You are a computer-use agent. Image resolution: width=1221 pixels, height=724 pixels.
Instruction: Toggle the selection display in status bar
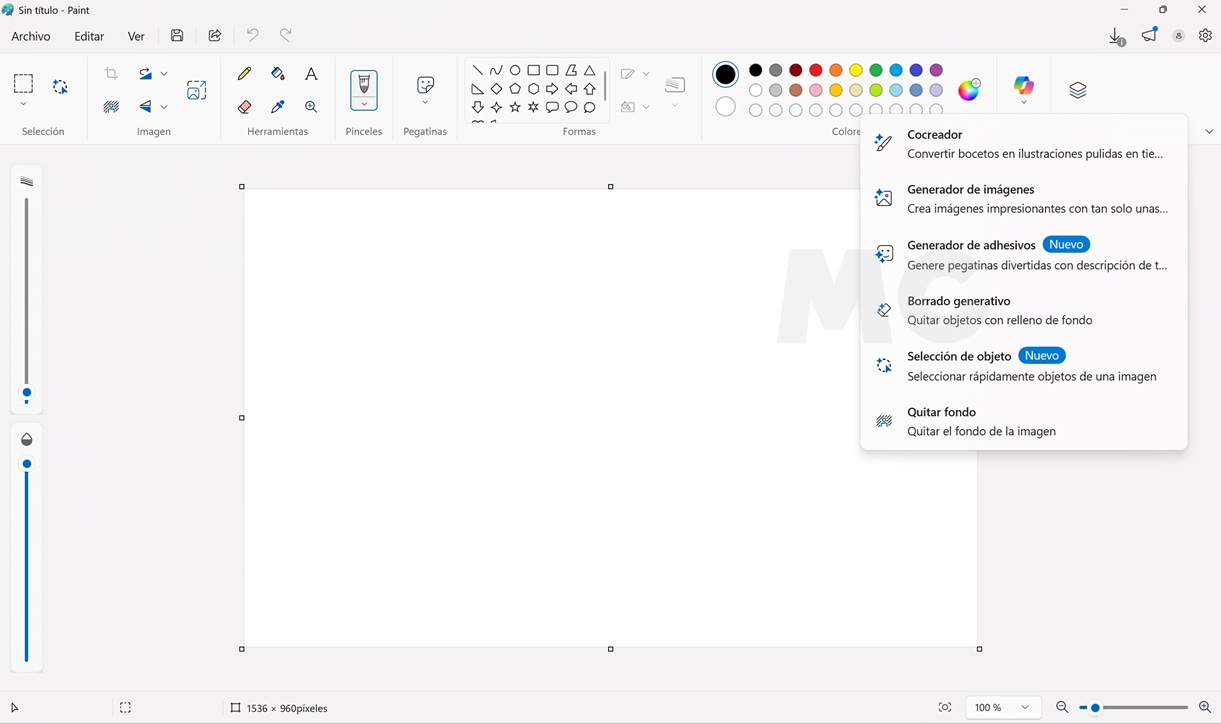click(125, 708)
